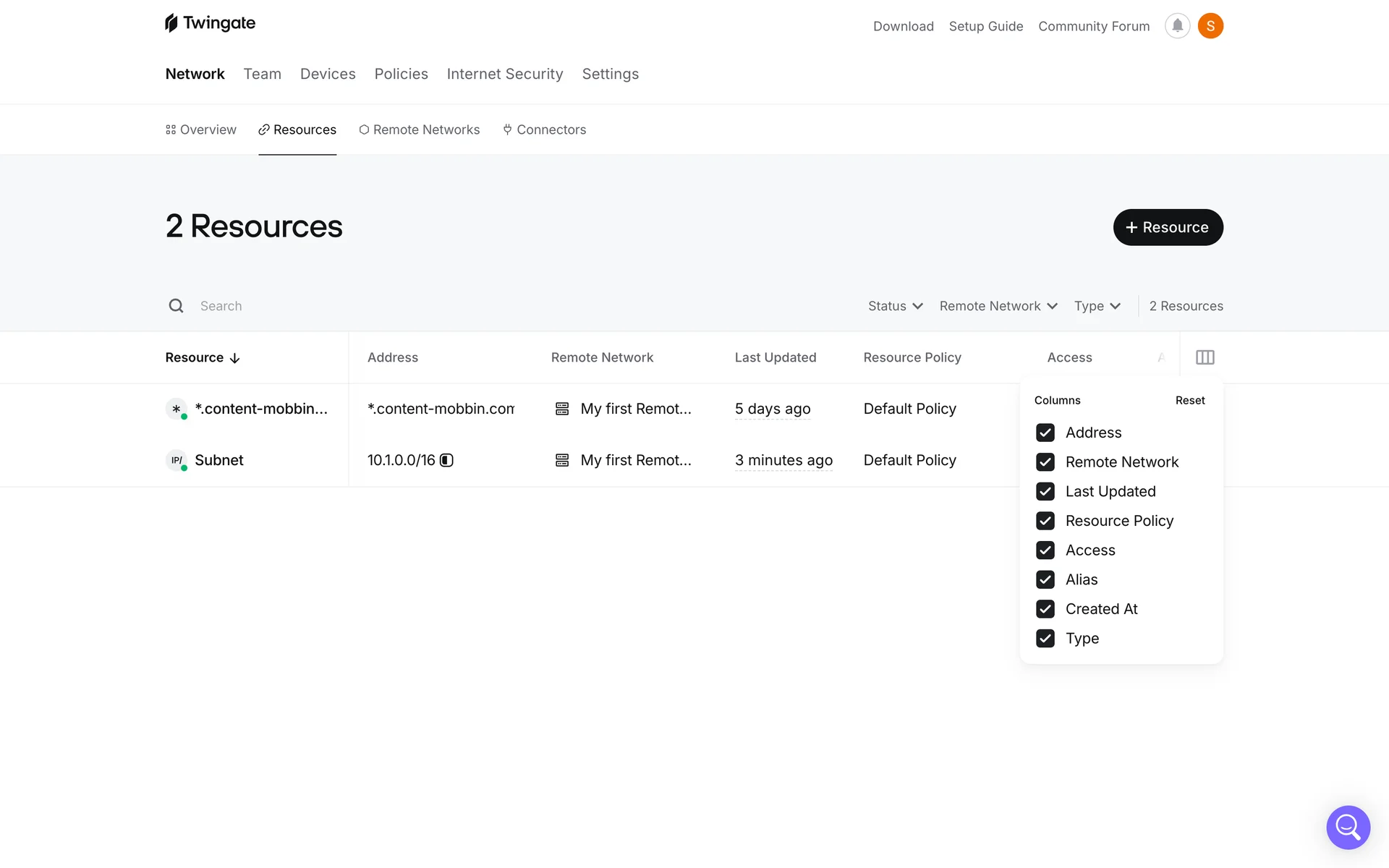Click the add Resource button
Image resolution: width=1389 pixels, height=868 pixels.
pos(1167,227)
